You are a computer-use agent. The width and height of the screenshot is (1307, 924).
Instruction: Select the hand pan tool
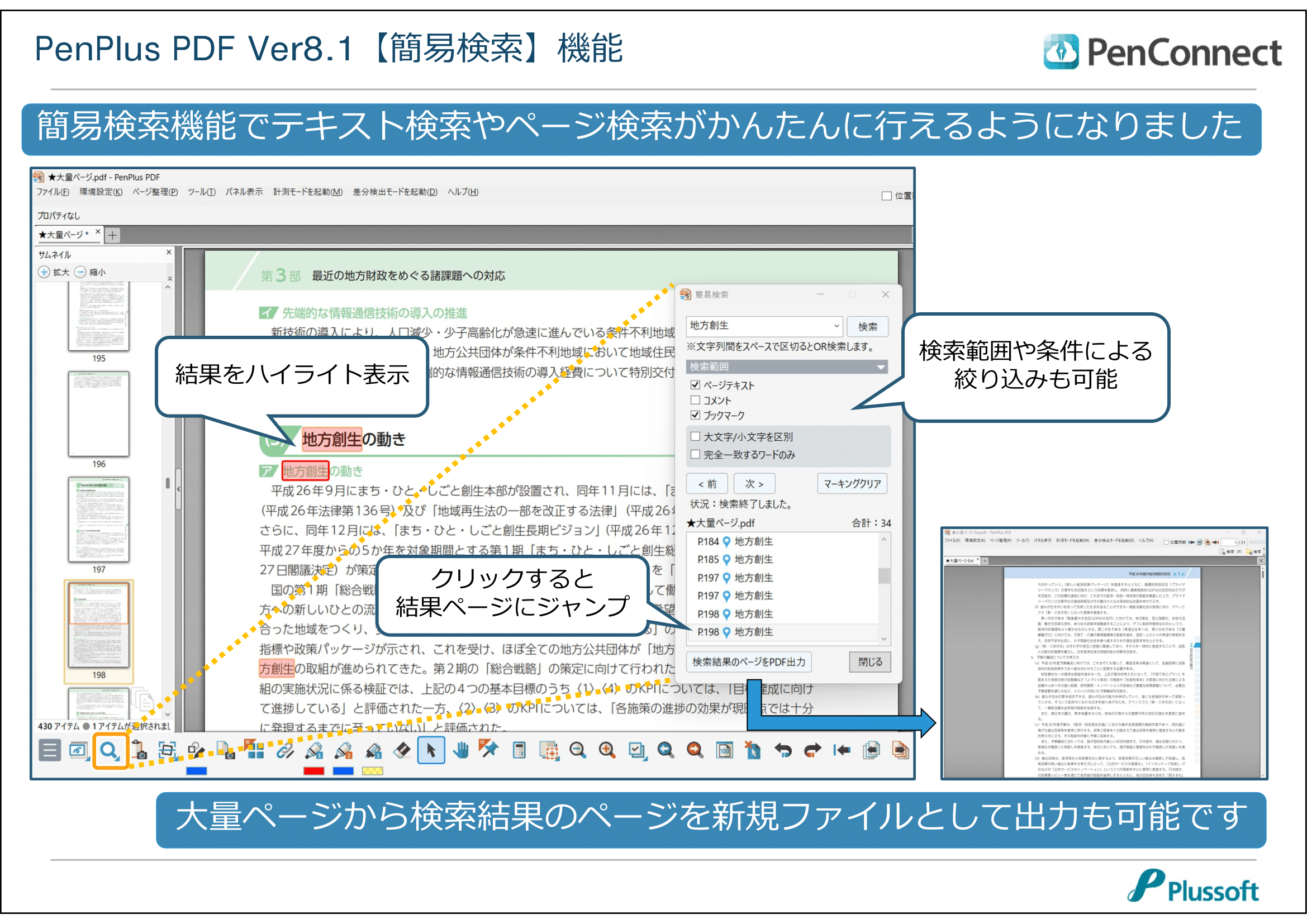[460, 750]
